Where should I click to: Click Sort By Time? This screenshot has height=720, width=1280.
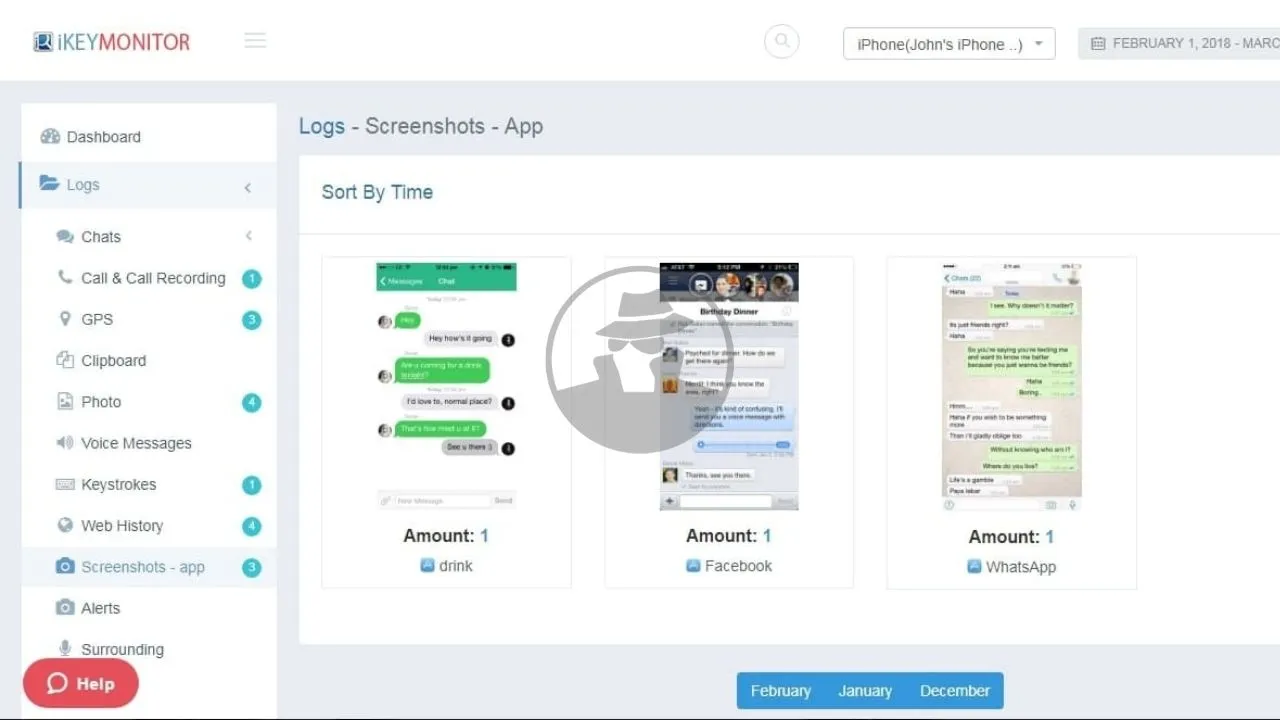coord(377,192)
